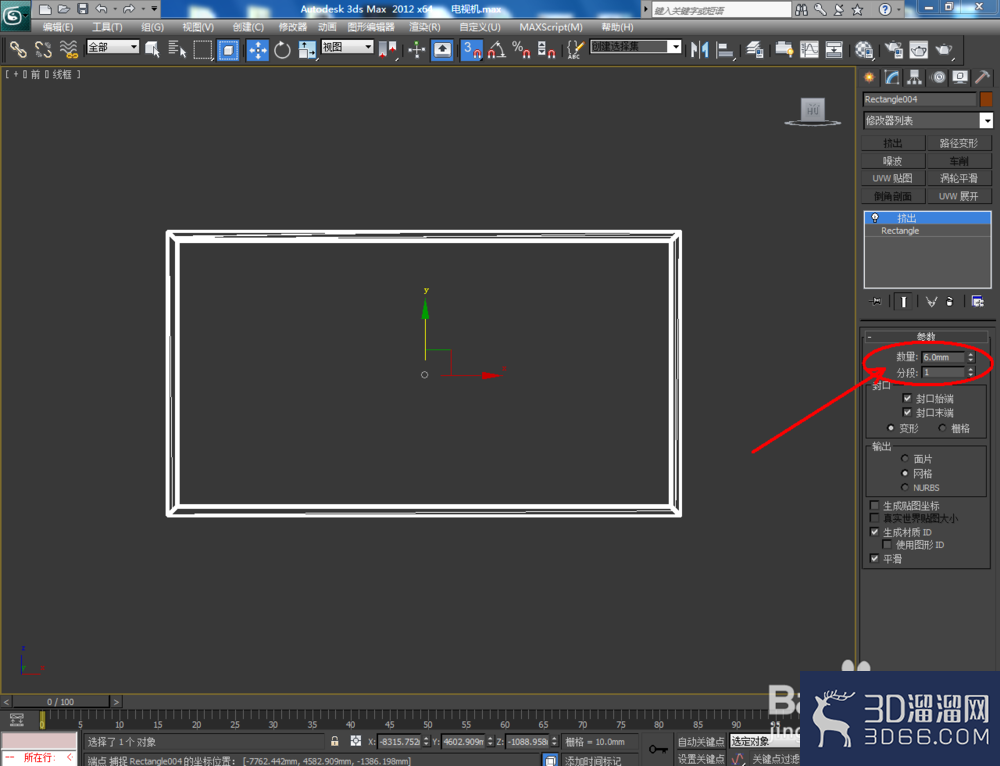Click 路径变形 modifier button
Screen dimensions: 1000x766
click(x=959, y=143)
